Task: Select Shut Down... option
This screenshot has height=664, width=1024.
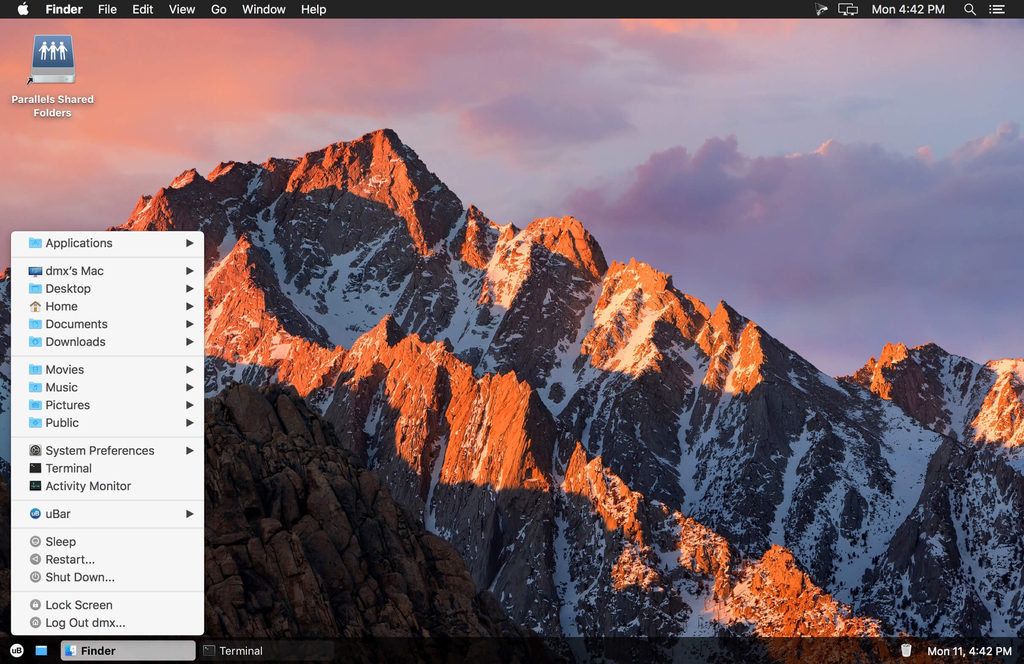Action: click(80, 577)
